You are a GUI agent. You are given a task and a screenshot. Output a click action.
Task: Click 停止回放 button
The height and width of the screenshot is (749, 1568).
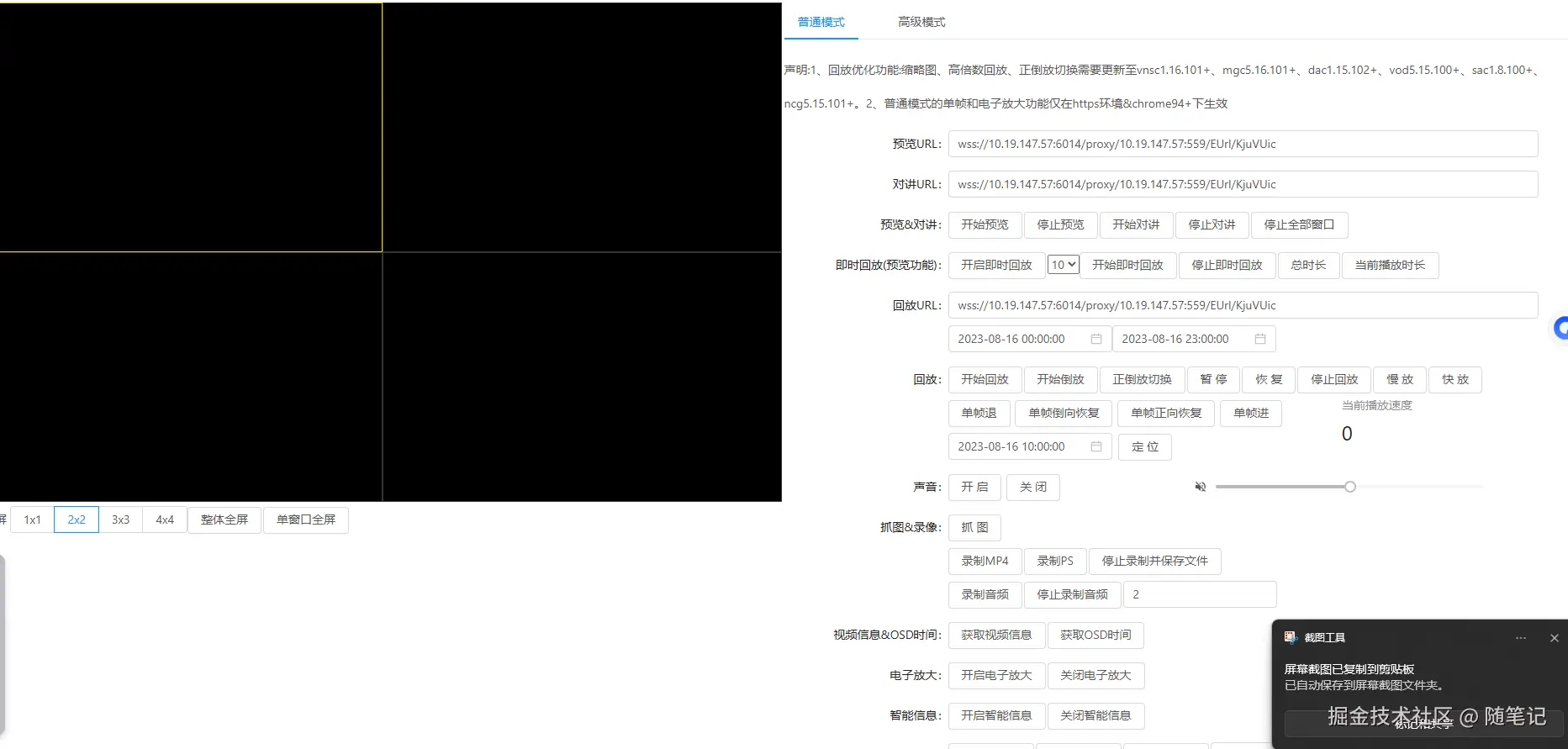point(1335,379)
